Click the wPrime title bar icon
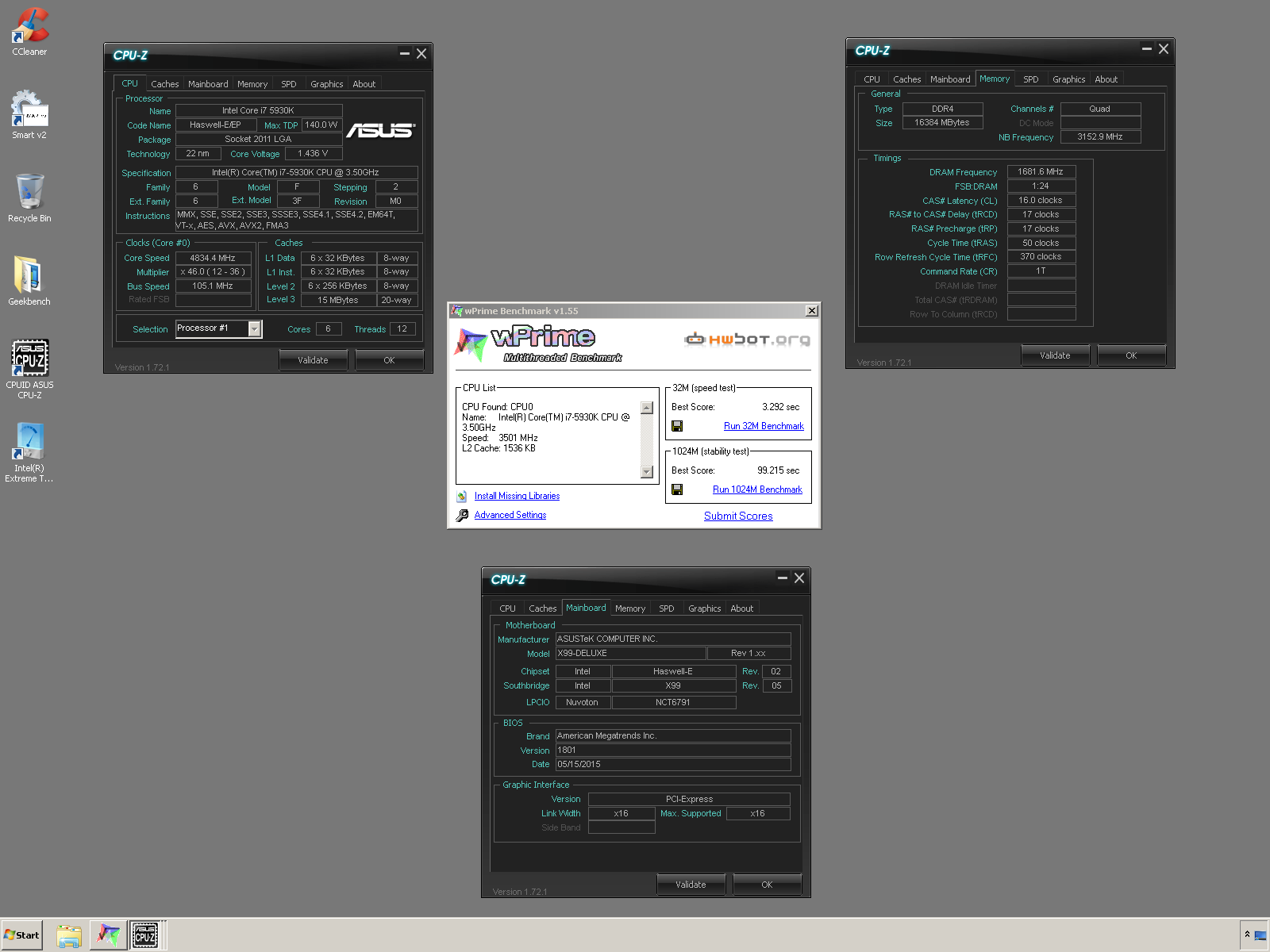The height and width of the screenshot is (952, 1270). pos(456,311)
